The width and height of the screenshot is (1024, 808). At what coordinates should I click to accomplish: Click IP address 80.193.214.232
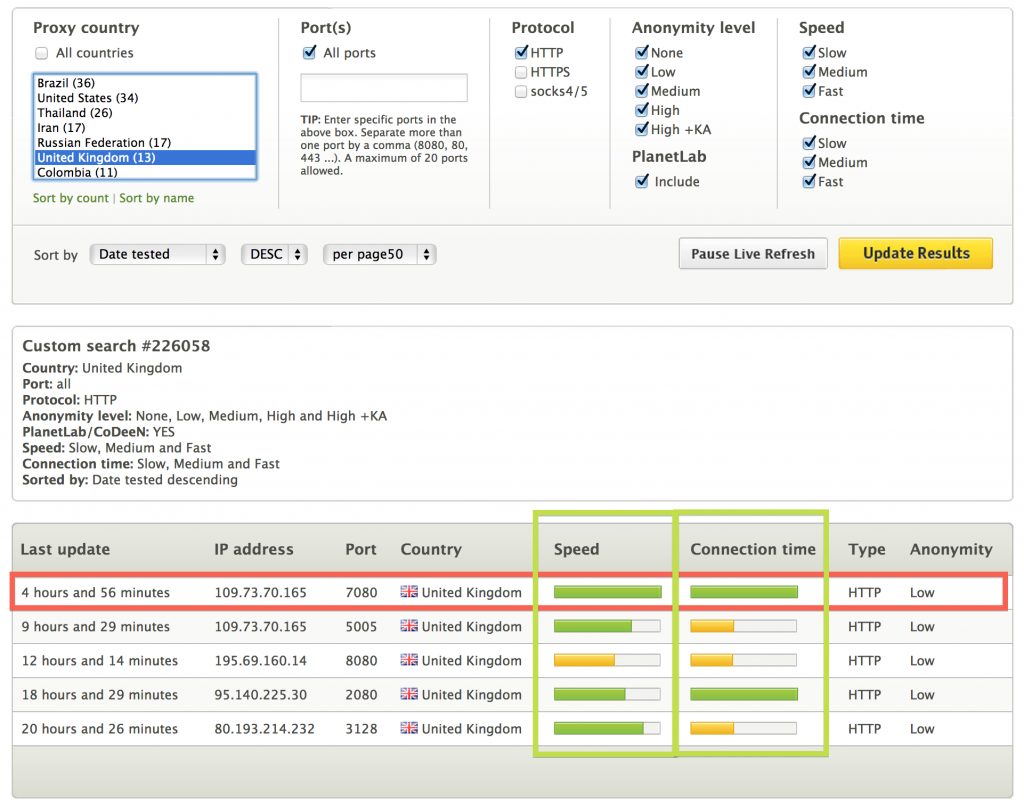(x=264, y=728)
